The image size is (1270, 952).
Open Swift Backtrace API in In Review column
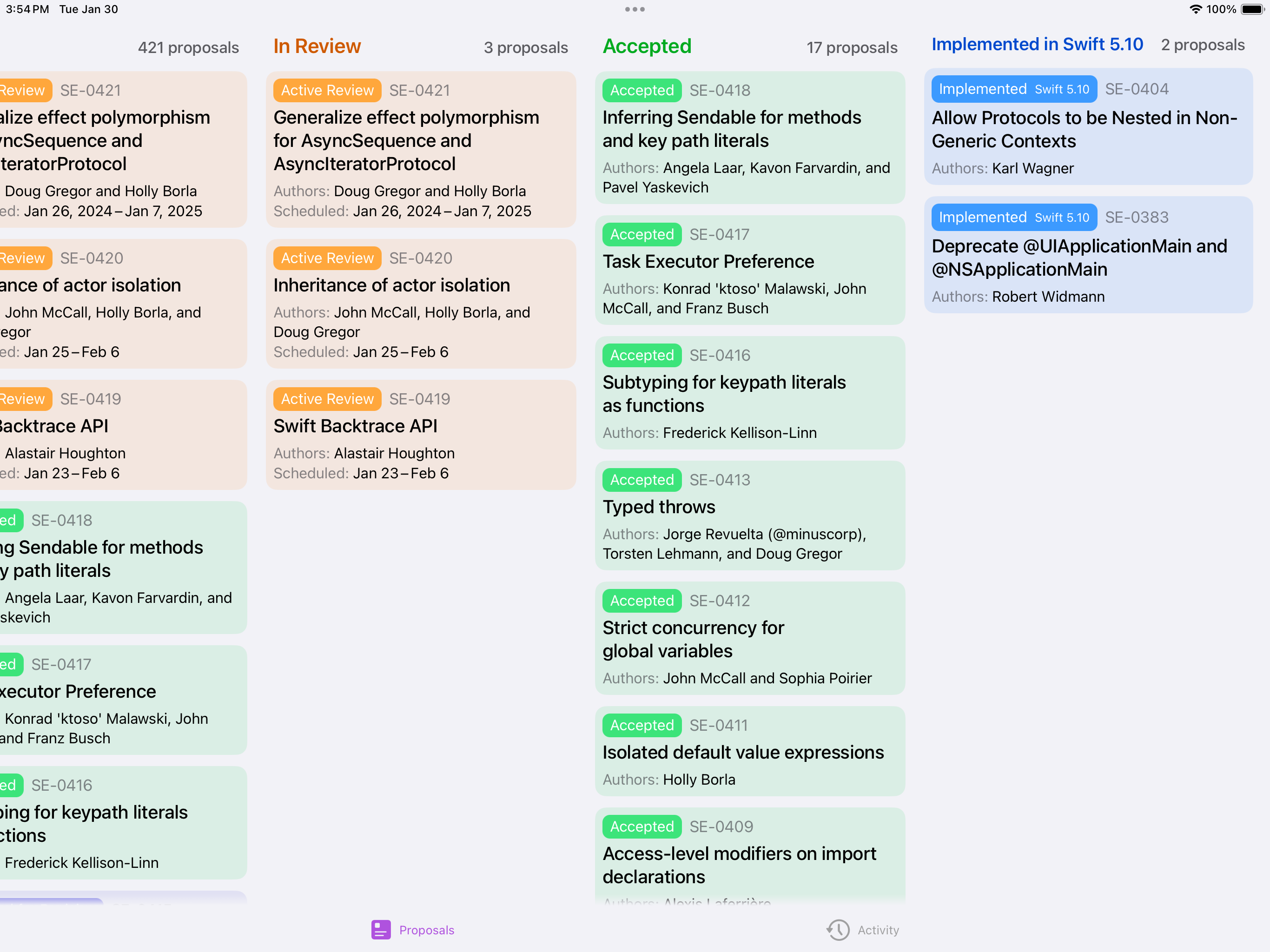[421, 435]
